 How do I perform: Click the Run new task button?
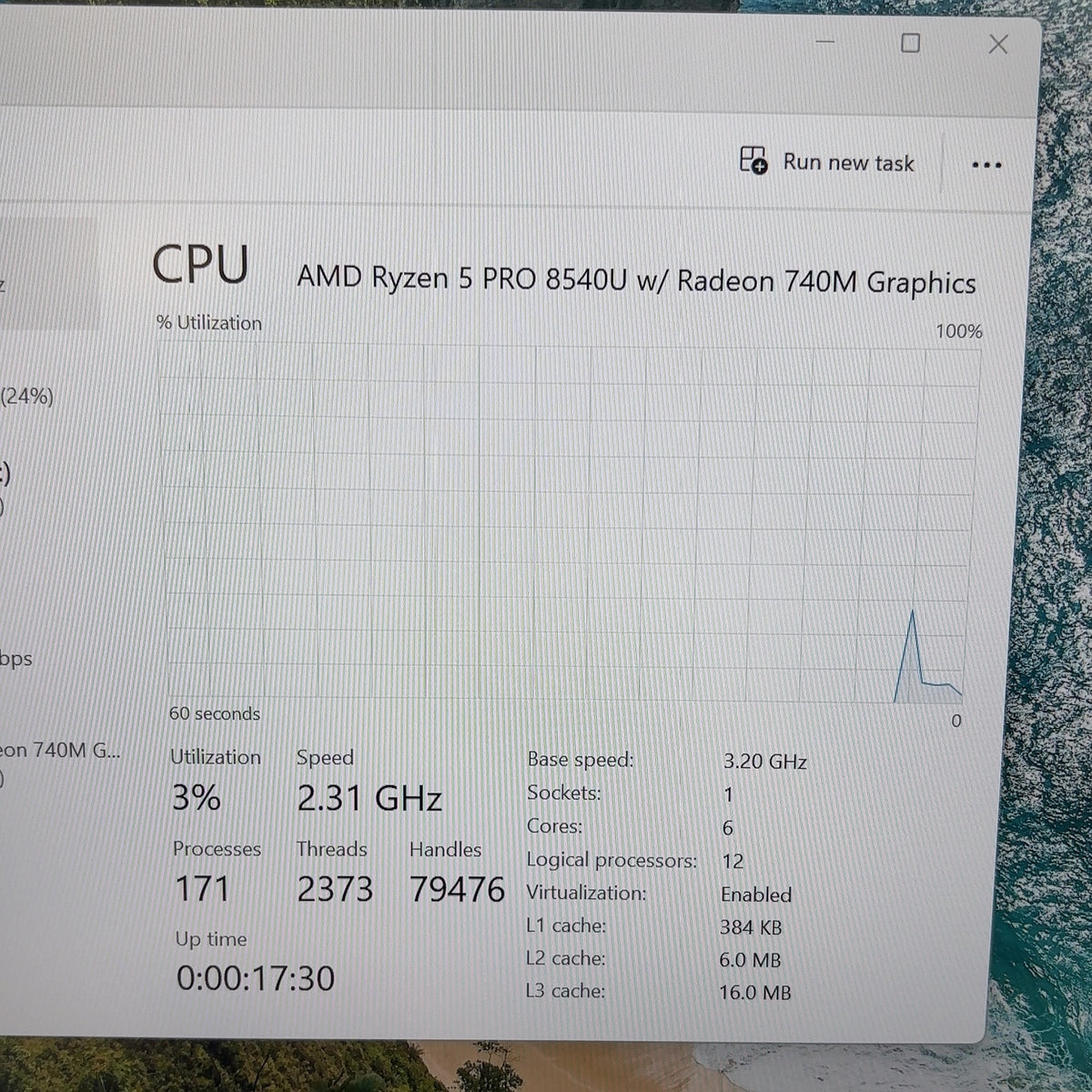tap(827, 162)
